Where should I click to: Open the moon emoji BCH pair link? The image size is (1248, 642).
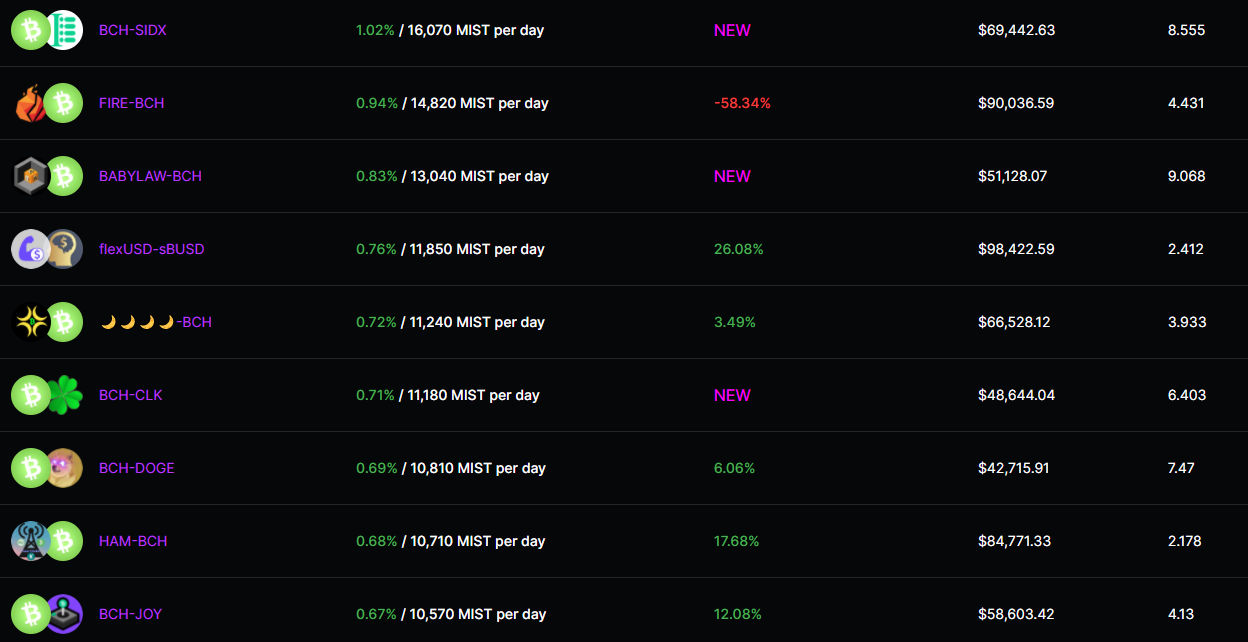(156, 322)
